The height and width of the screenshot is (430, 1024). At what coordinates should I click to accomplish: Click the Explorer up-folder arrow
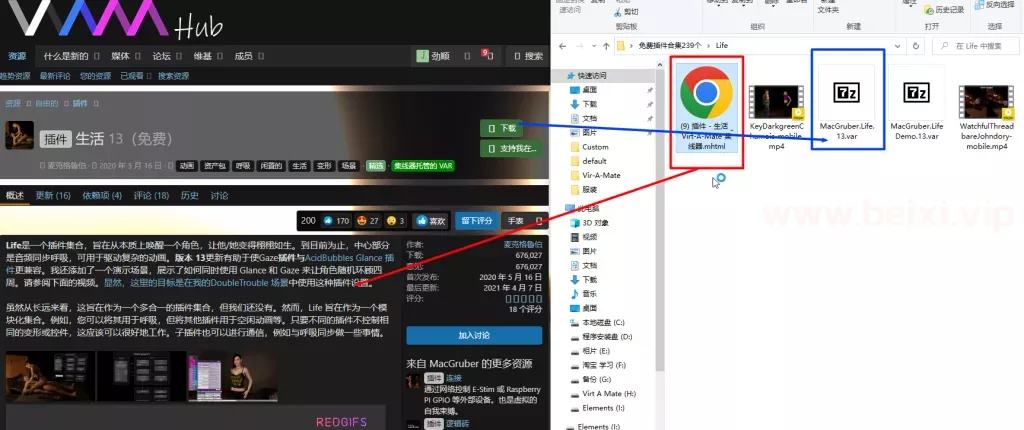click(x=606, y=46)
